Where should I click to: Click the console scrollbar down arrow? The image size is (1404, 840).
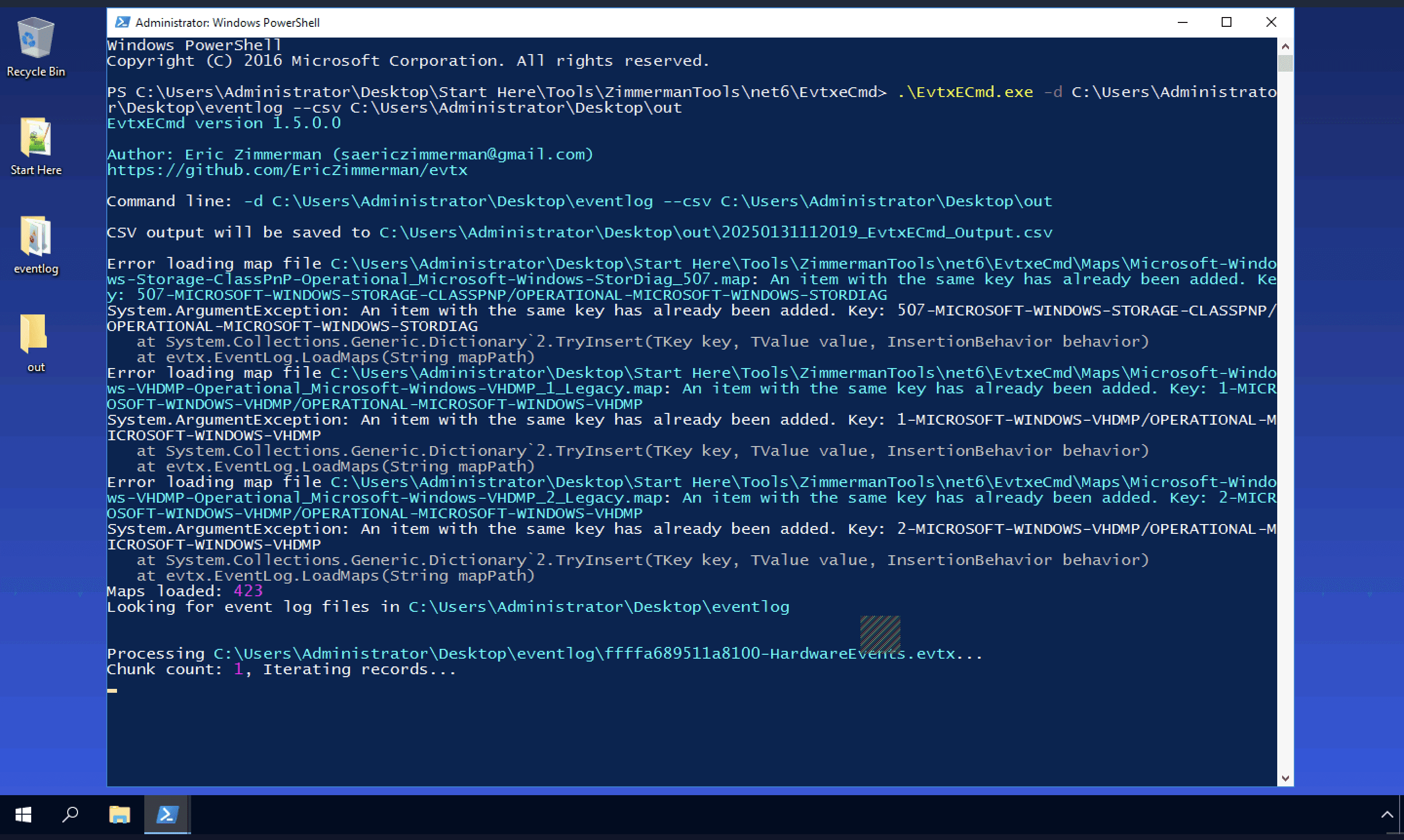point(1285,778)
